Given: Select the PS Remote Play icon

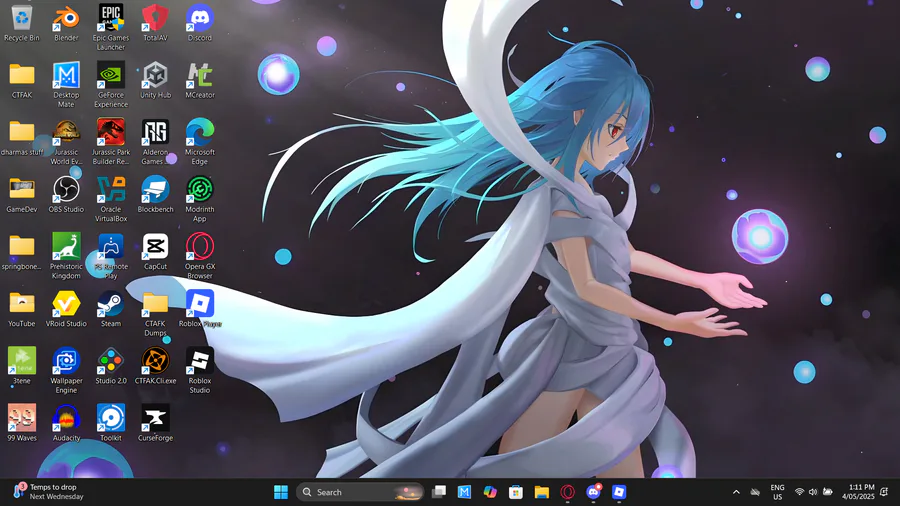Looking at the screenshot, I should pyautogui.click(x=111, y=256).
